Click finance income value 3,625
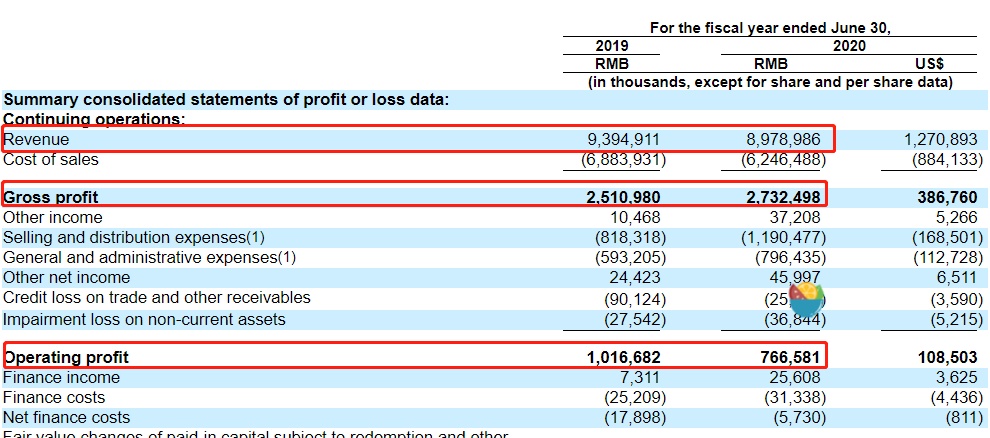 (955, 378)
